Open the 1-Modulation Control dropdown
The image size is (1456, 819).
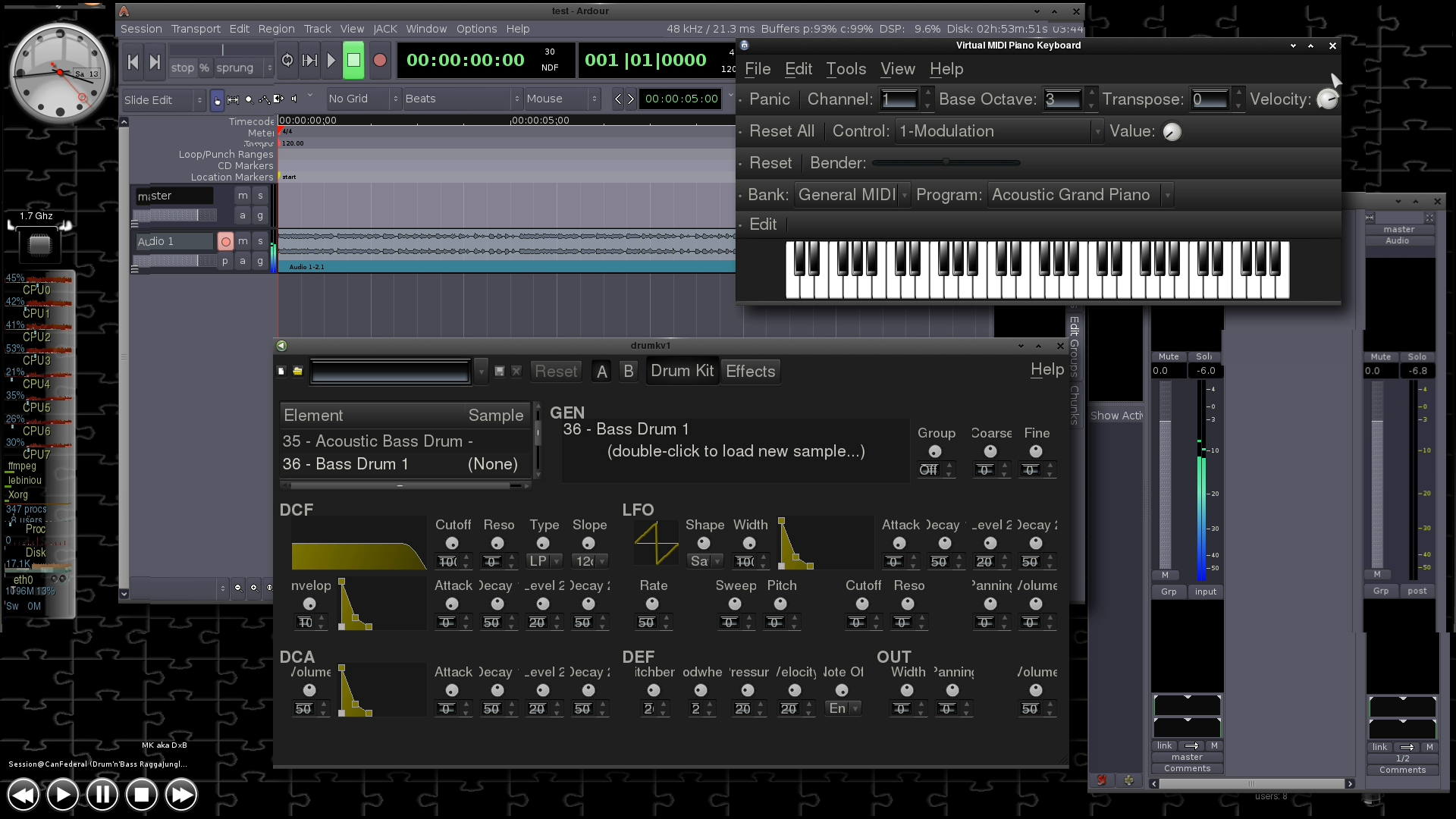click(999, 131)
